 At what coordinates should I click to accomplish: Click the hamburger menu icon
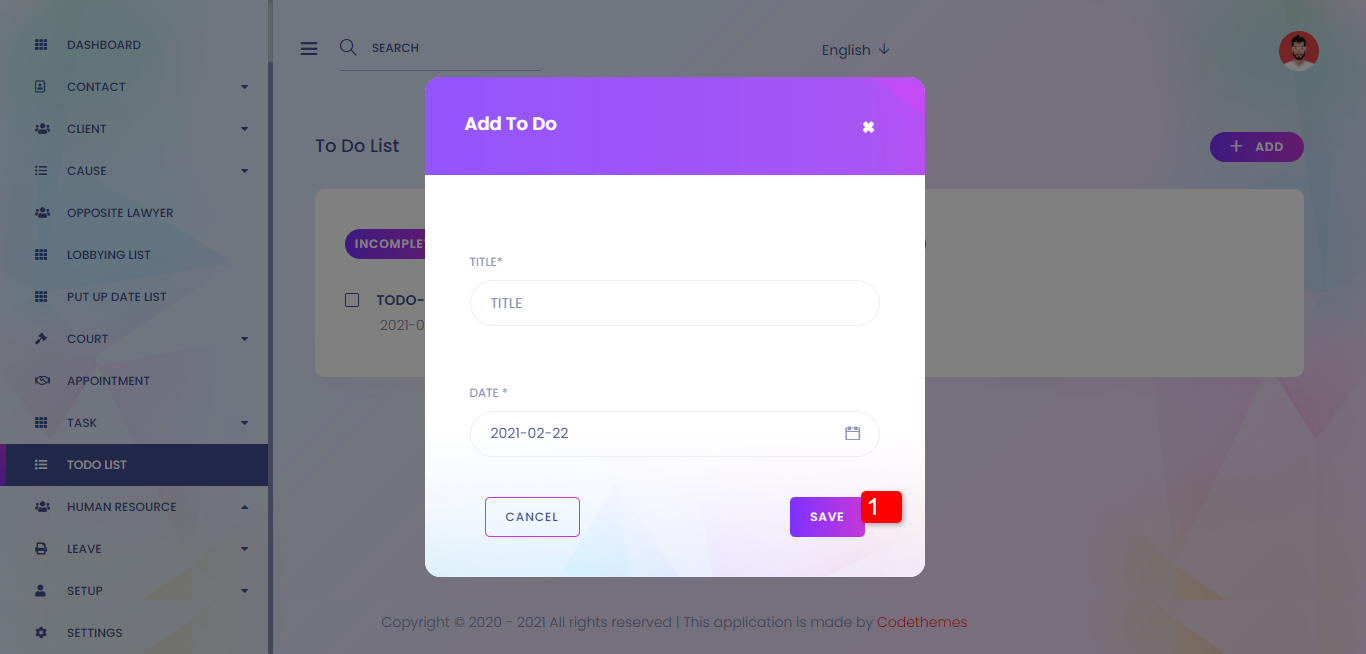[x=309, y=48]
